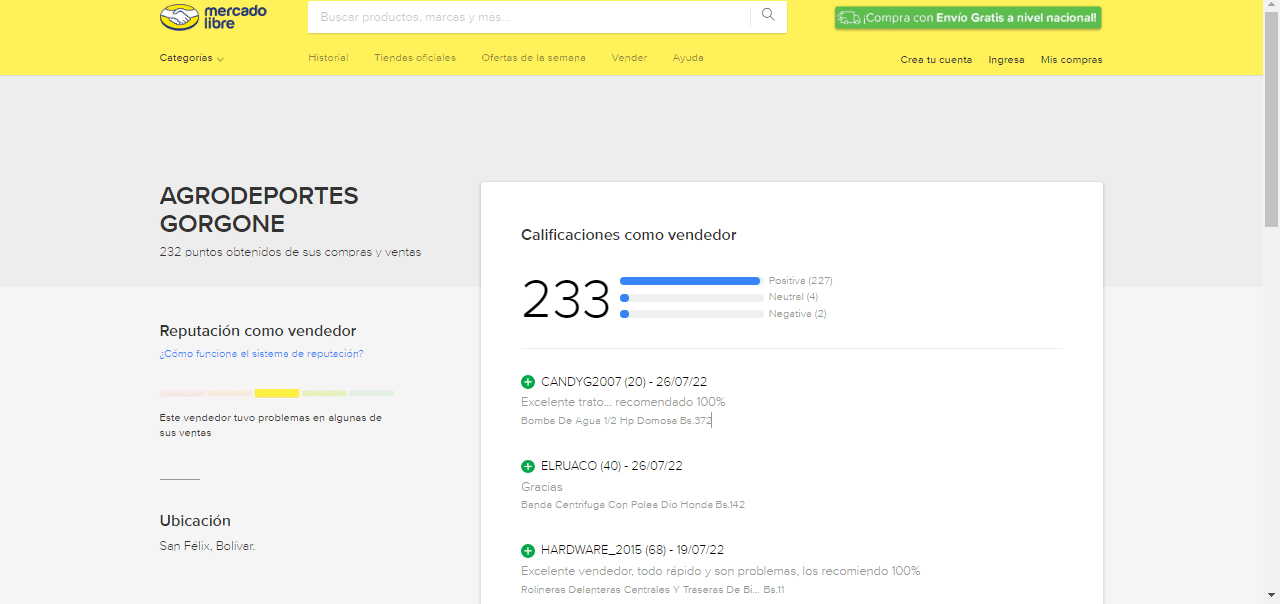
Task: Open the Ayuda menu item
Action: tap(688, 58)
